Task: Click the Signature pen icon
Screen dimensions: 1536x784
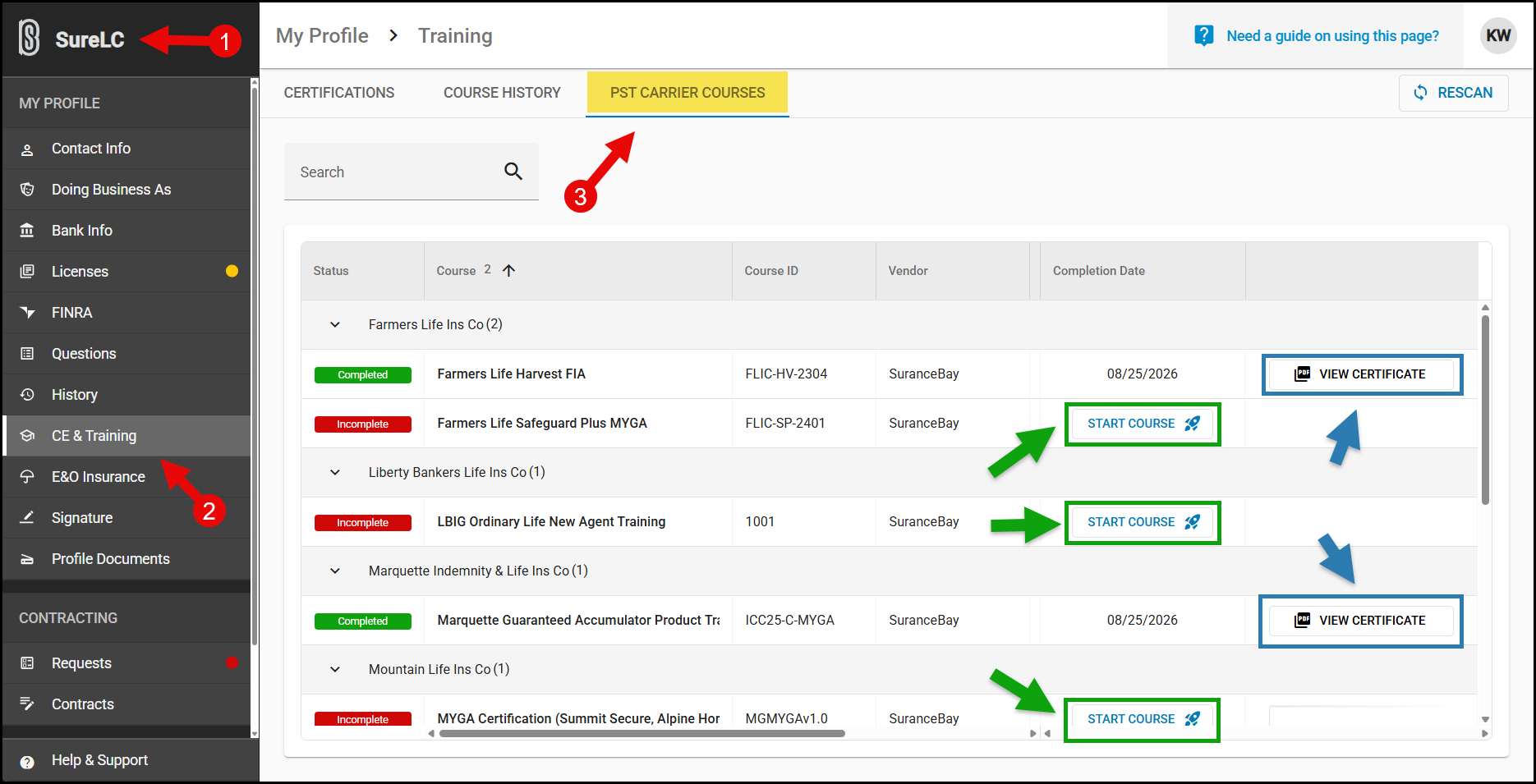Action: pos(27,518)
